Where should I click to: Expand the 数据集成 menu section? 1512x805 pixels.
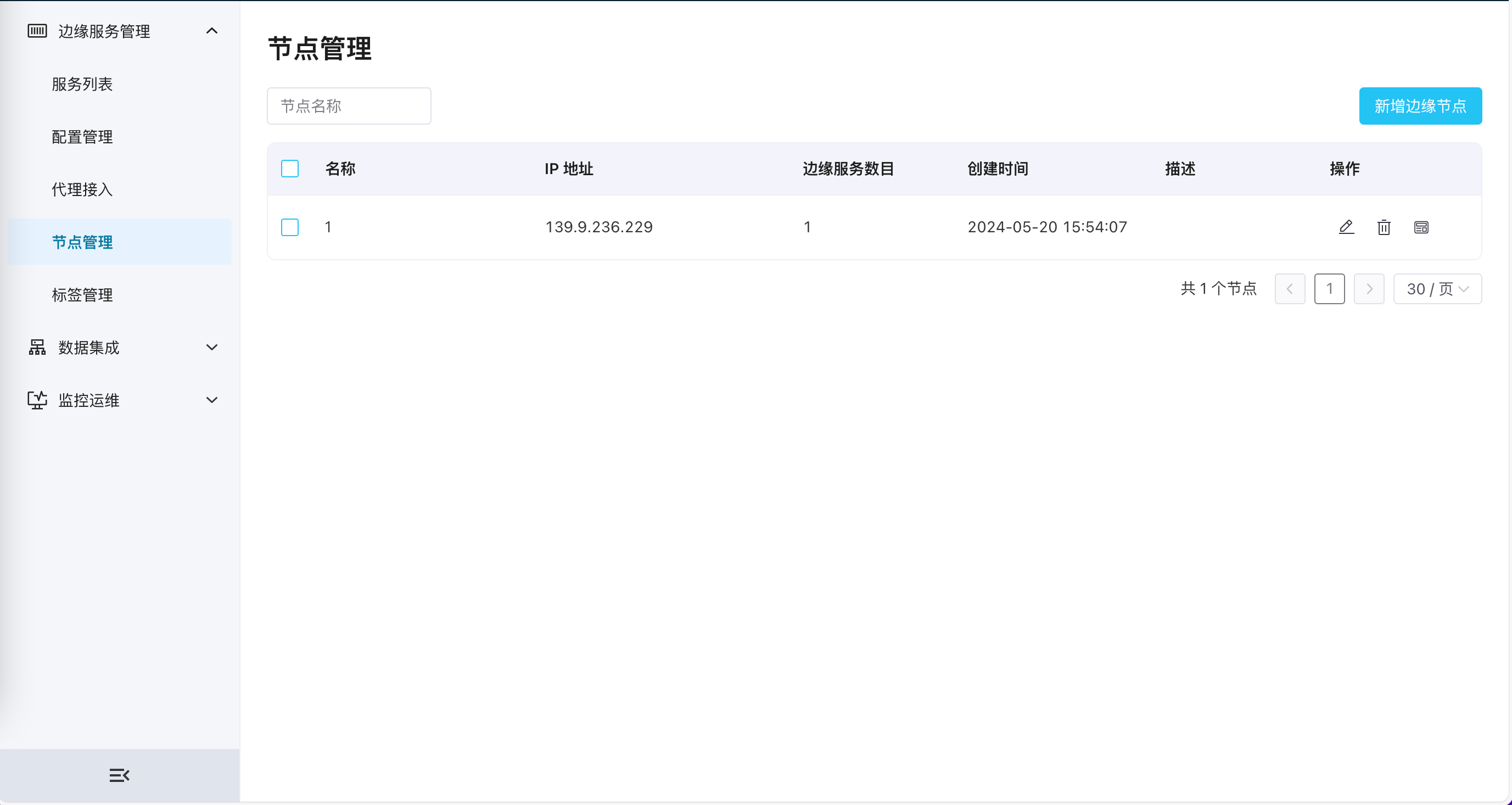212,347
